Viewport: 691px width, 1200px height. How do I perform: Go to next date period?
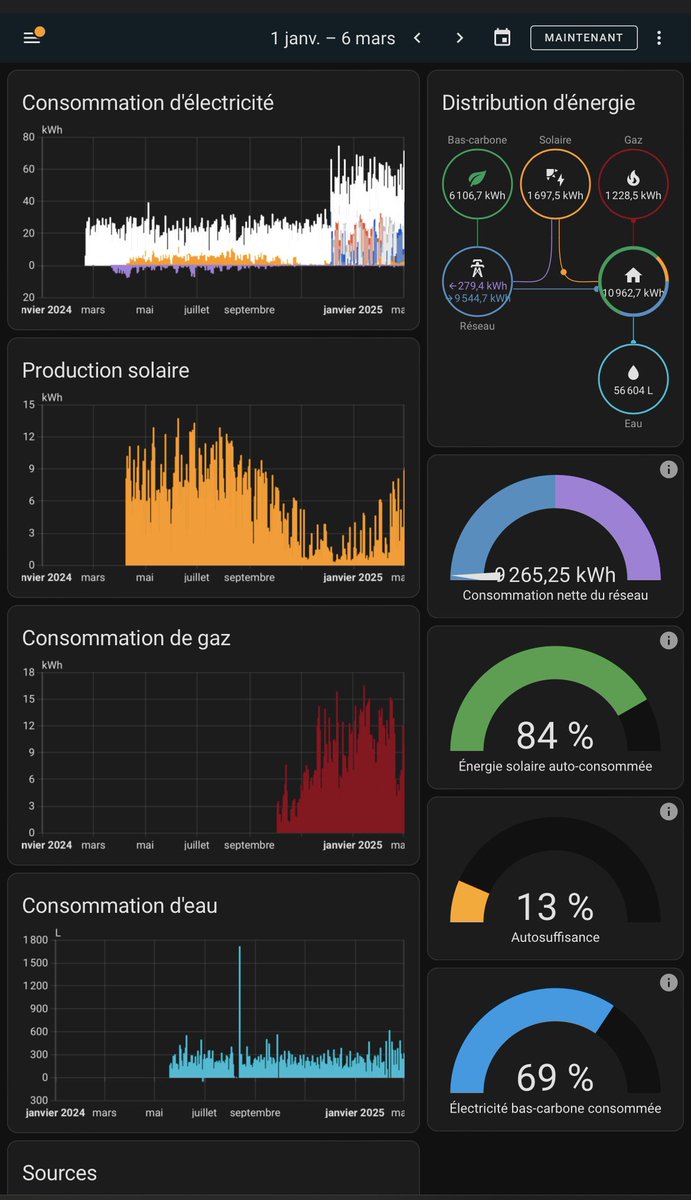tap(460, 38)
